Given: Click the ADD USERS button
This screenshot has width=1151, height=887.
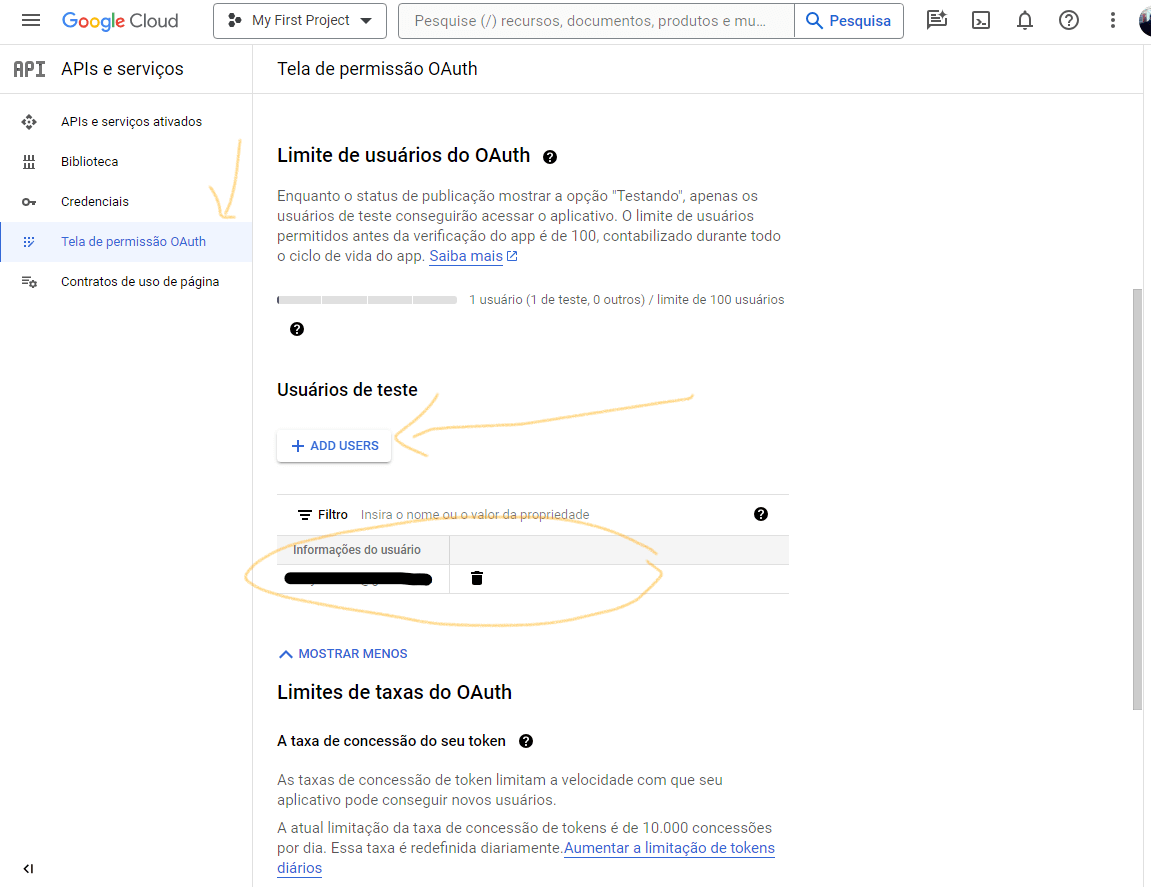Looking at the screenshot, I should point(334,446).
